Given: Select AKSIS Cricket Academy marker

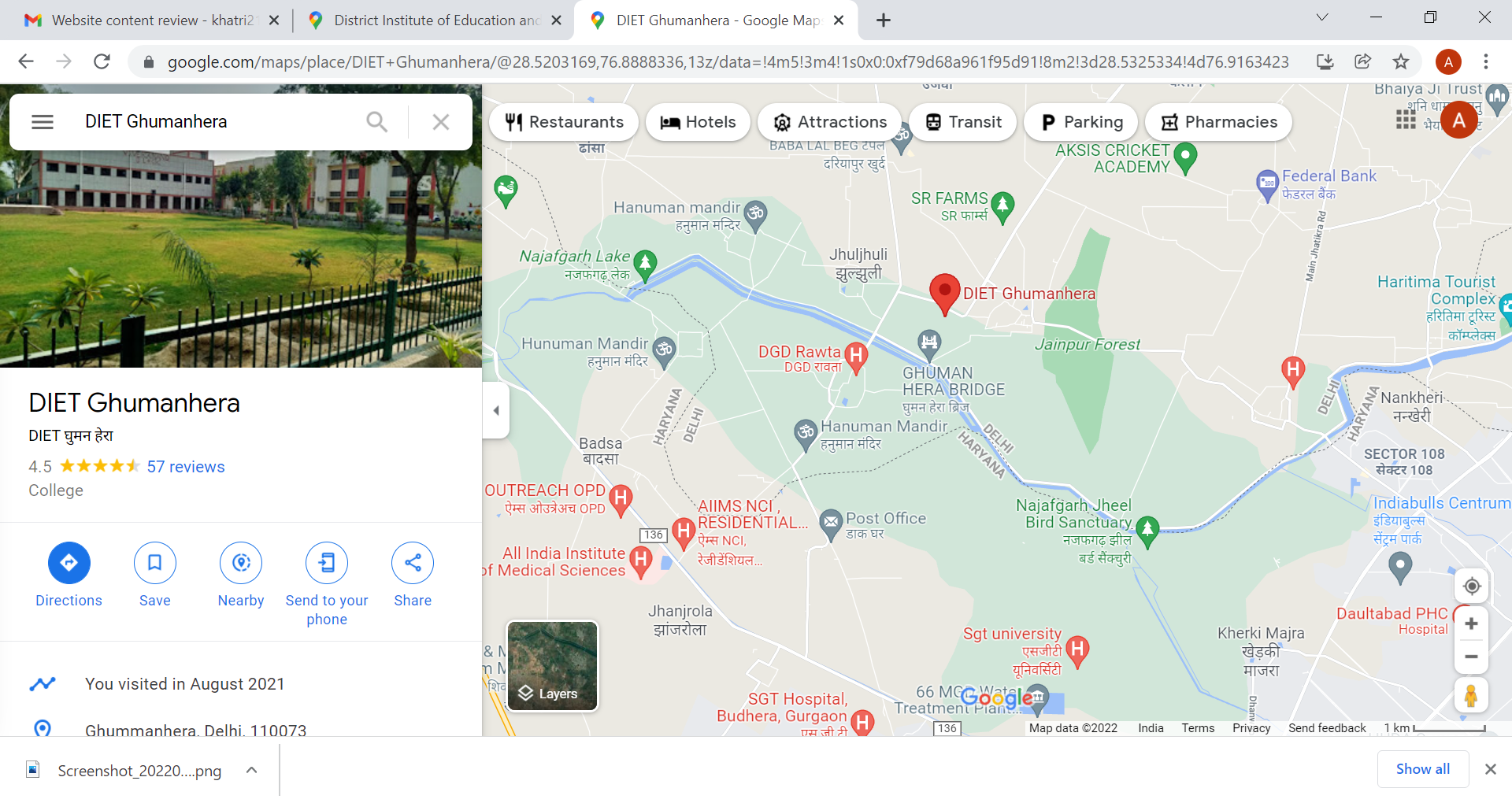Looking at the screenshot, I should (1185, 157).
